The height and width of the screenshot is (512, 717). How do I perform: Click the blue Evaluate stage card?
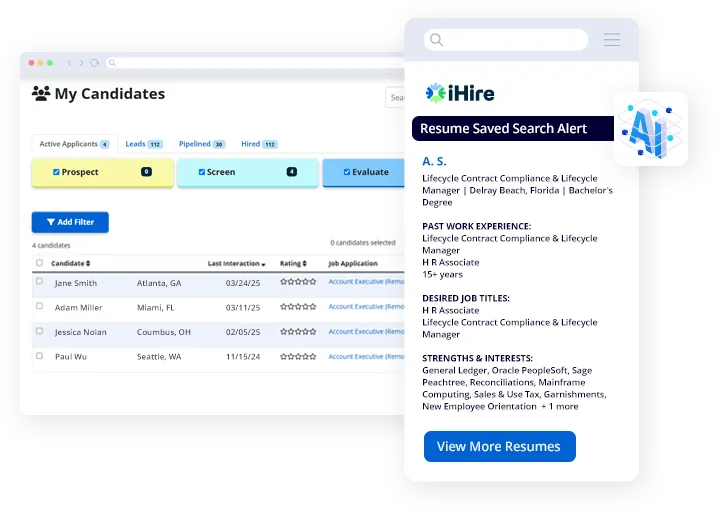[x=364, y=173]
